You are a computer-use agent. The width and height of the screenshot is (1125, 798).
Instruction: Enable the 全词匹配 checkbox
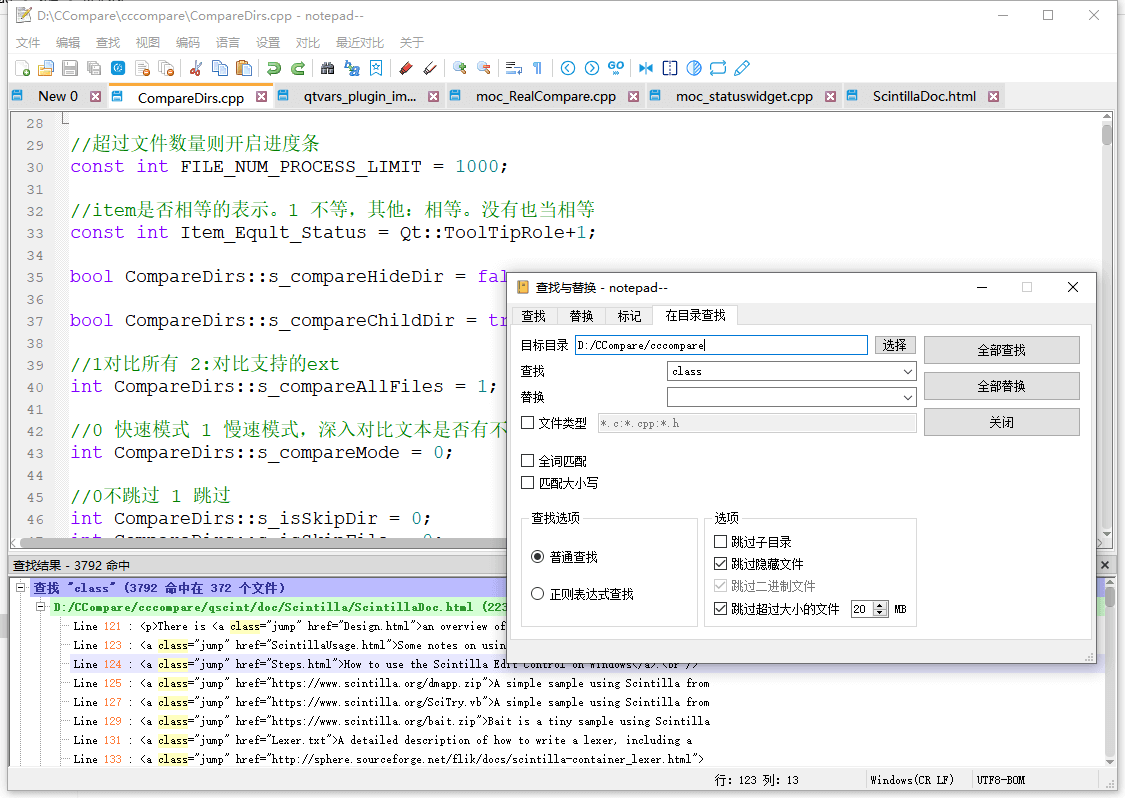click(x=528, y=461)
